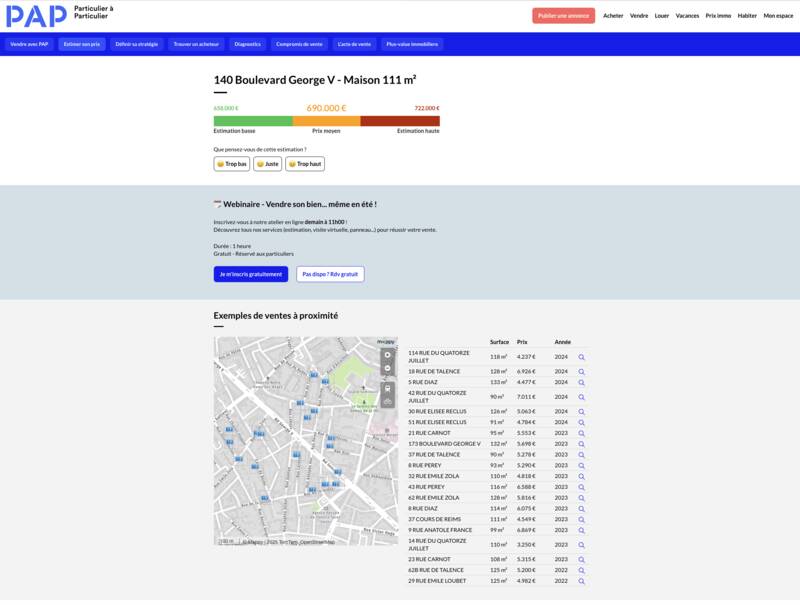The height and width of the screenshot is (605, 800).
Task: Click the 173 BOULEVARD GEORGE V address text
Action: coord(444,444)
